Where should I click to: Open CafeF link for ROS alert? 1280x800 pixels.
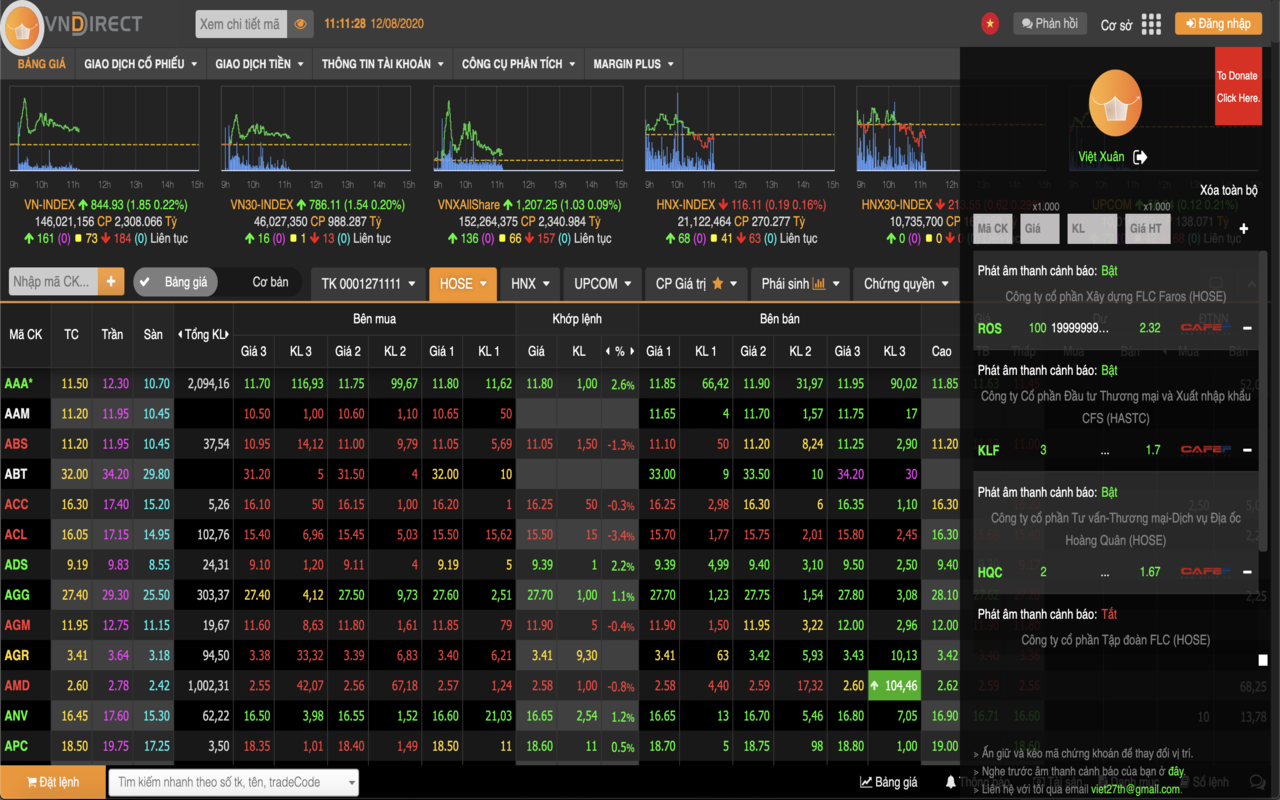click(1205, 327)
